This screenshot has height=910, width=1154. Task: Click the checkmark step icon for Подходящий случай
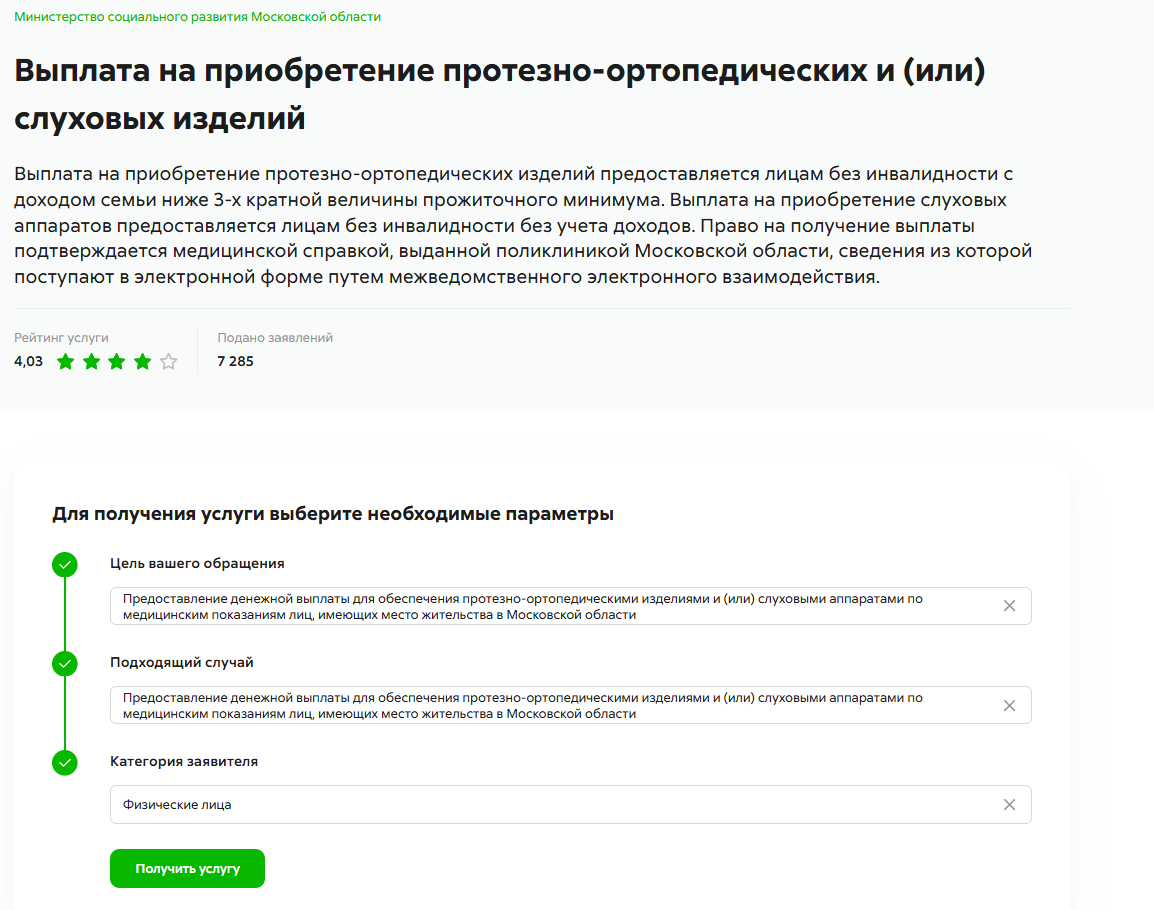pos(65,664)
